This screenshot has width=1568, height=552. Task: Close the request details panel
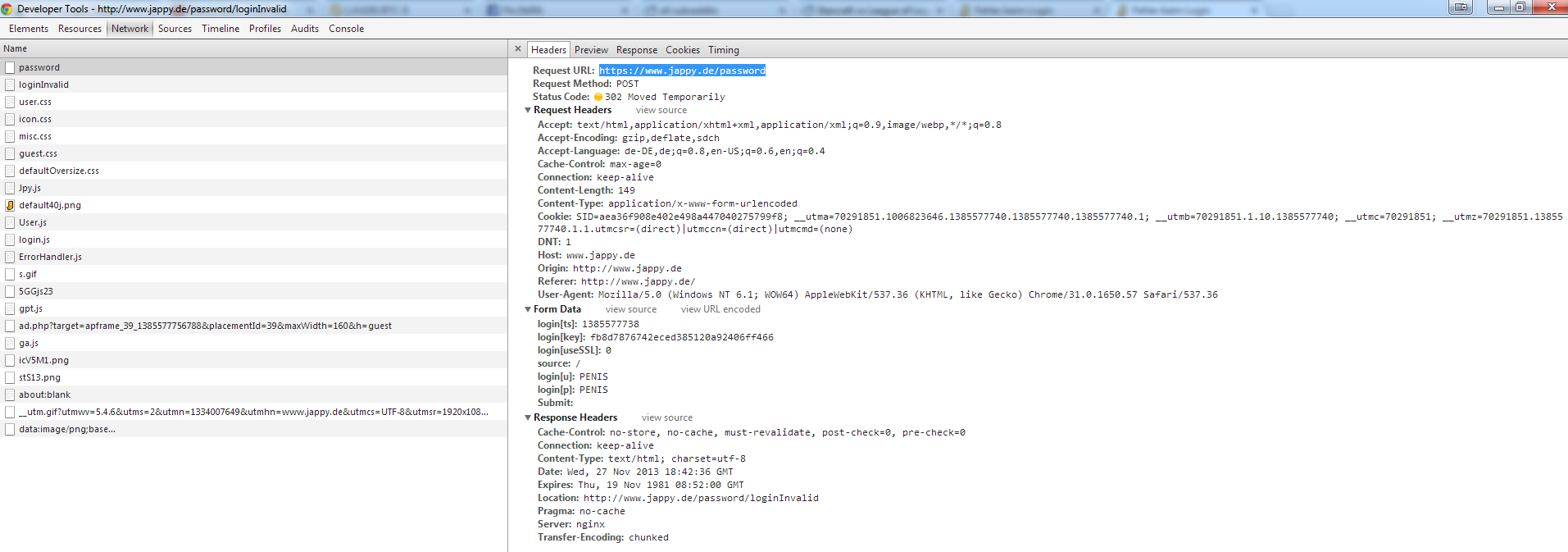pyautogui.click(x=517, y=49)
